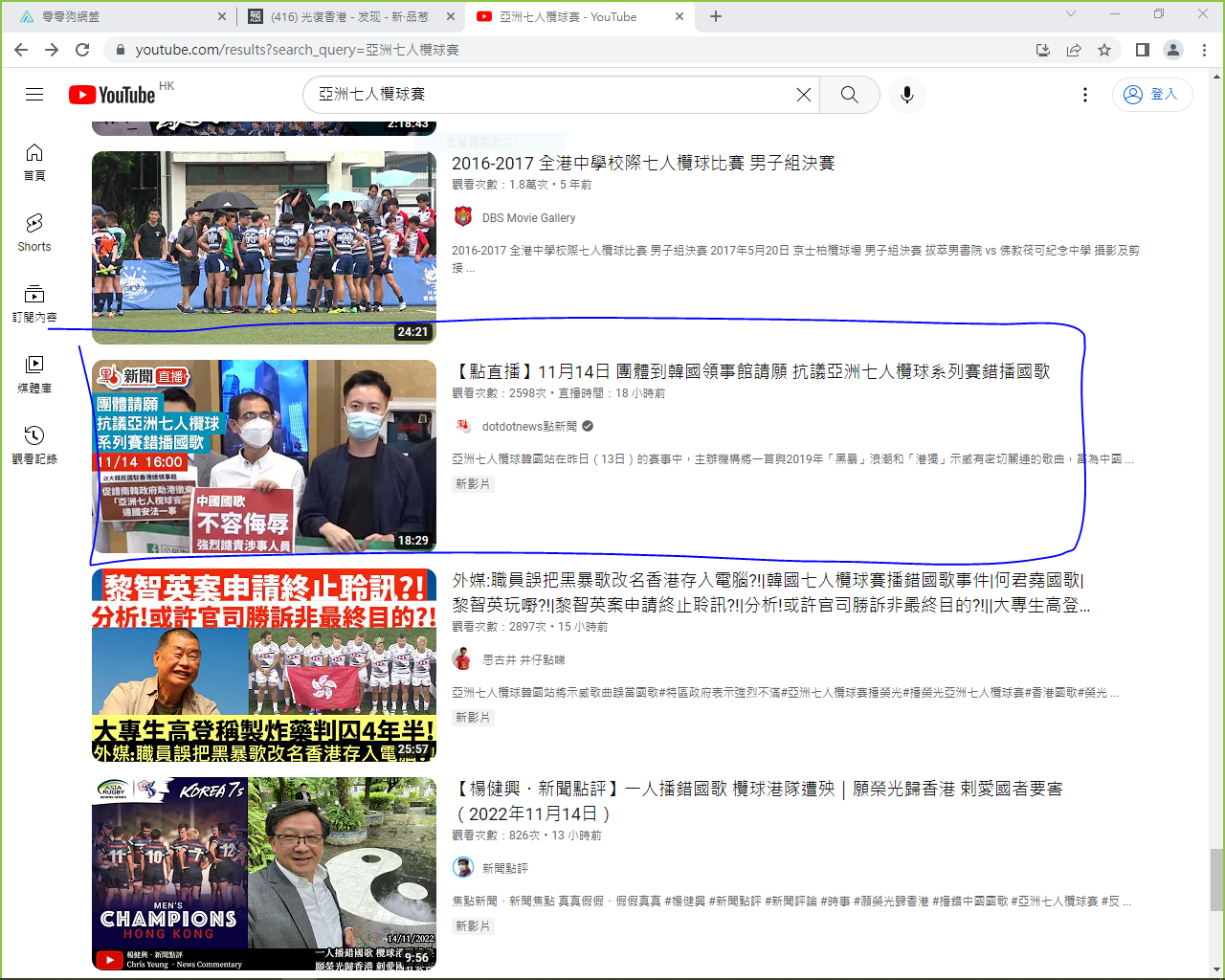Click the 觀看次數：1.8萬次 metadata text
This screenshot has height=980, width=1225.
click(x=501, y=185)
